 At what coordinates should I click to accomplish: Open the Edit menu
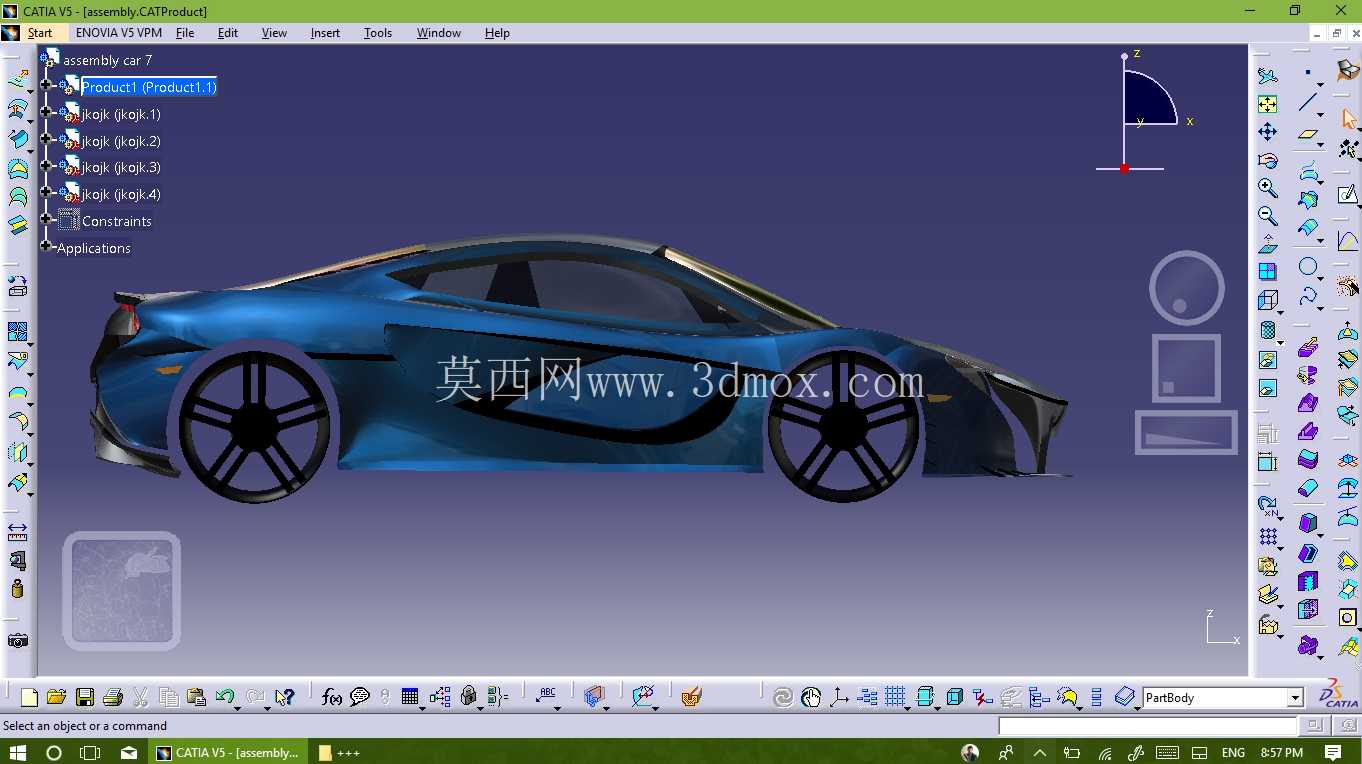(x=228, y=33)
